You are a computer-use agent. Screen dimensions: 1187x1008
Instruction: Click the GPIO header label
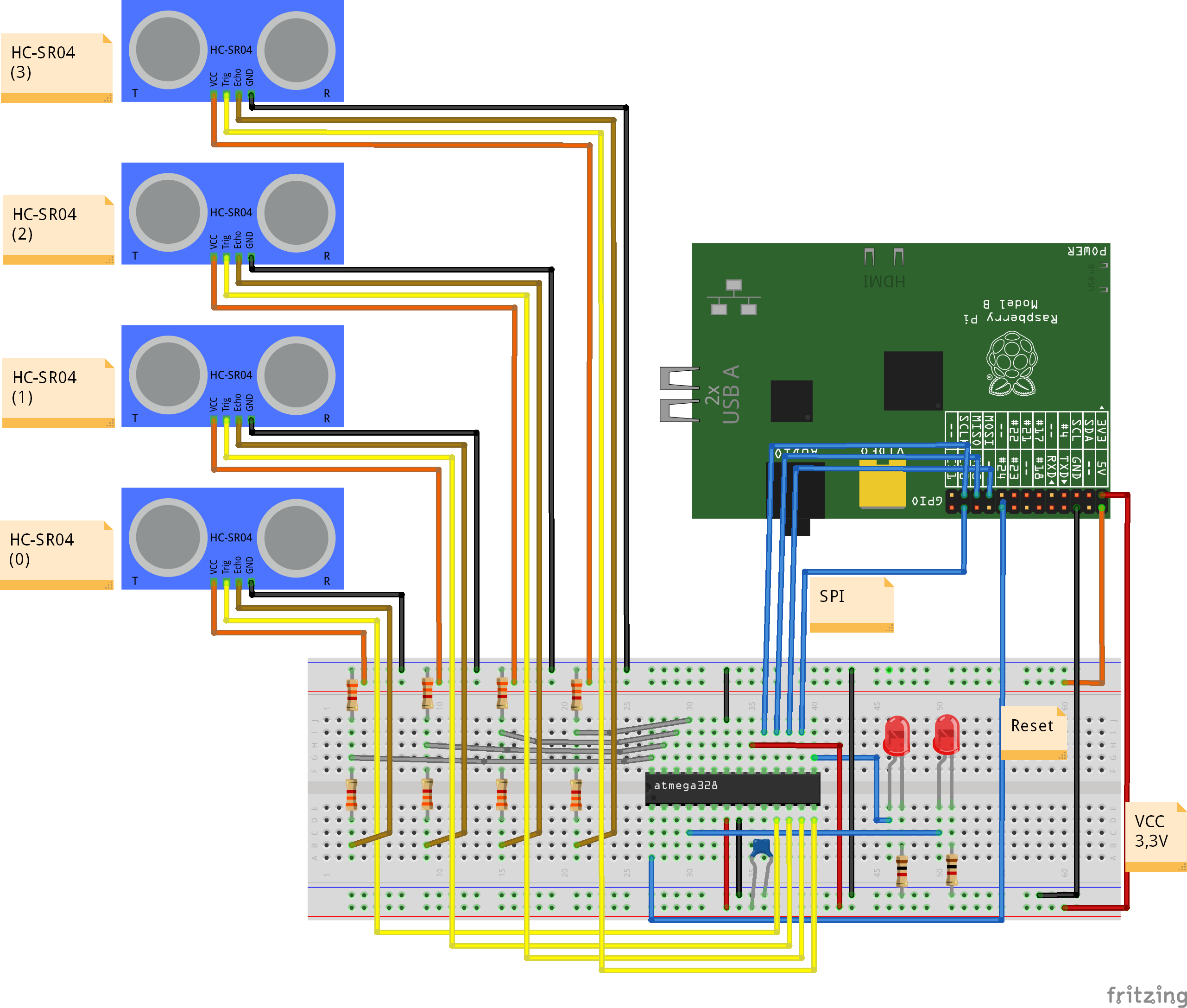(927, 501)
